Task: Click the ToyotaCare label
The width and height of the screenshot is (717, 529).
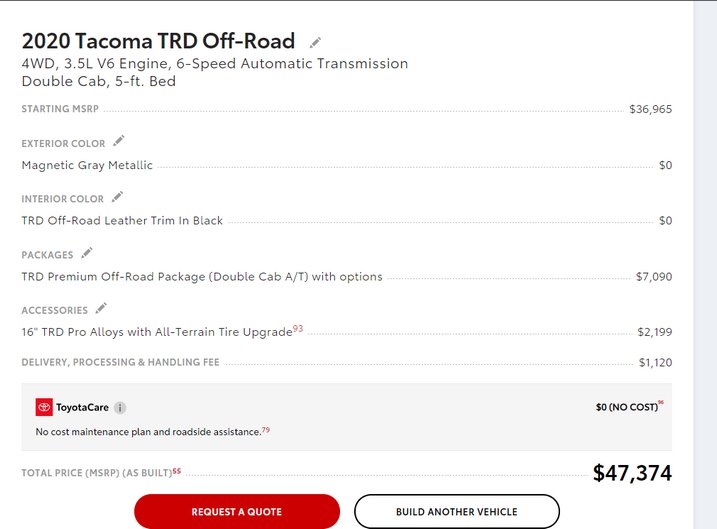Action: tap(82, 407)
